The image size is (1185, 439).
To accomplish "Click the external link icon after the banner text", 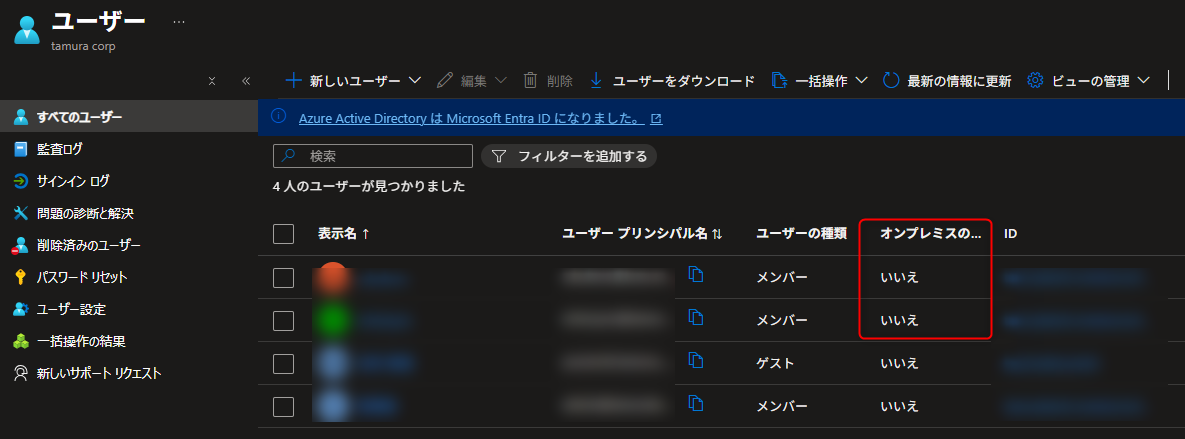I will point(656,119).
